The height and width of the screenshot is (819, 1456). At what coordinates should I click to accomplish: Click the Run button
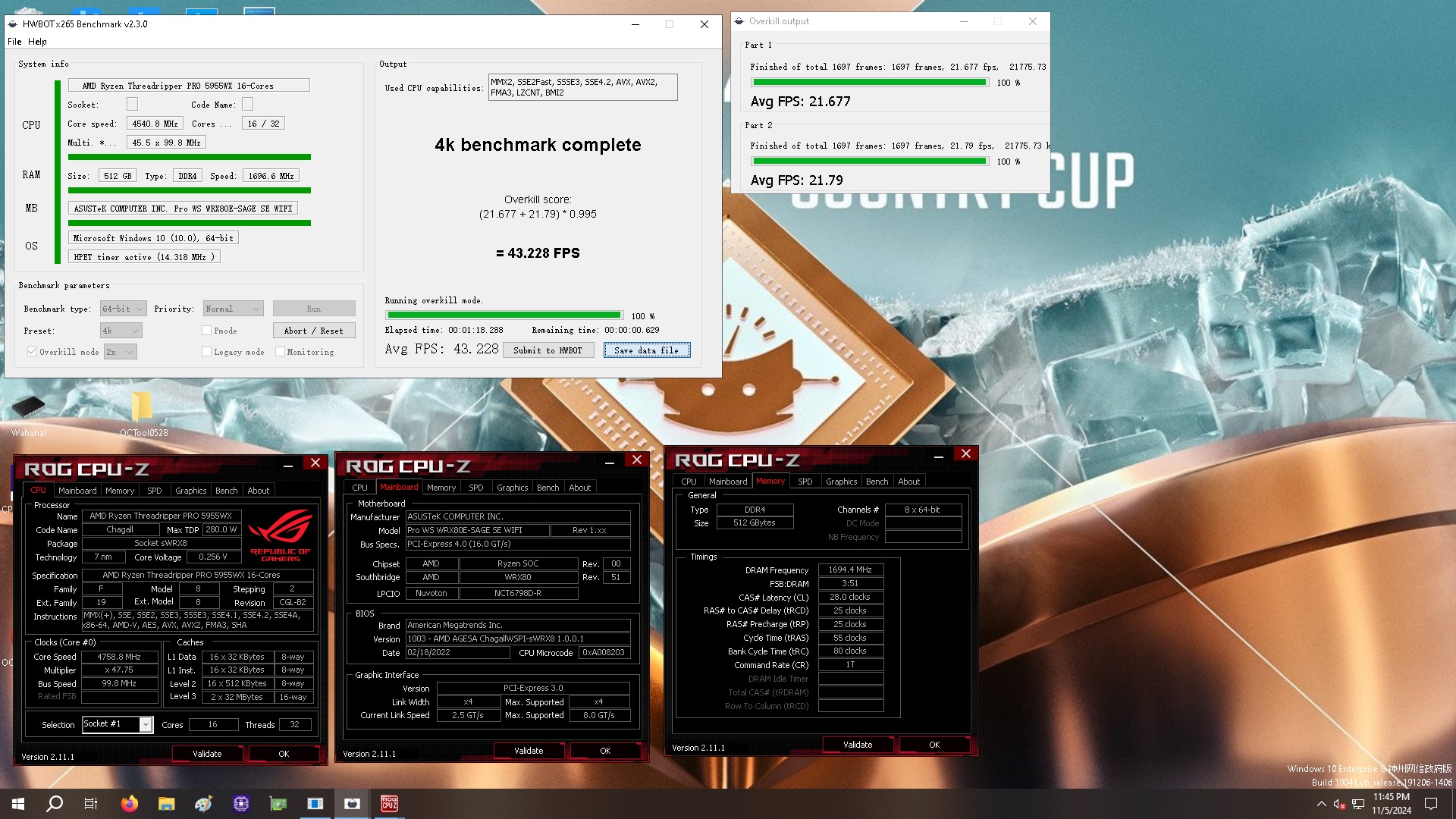(x=314, y=309)
